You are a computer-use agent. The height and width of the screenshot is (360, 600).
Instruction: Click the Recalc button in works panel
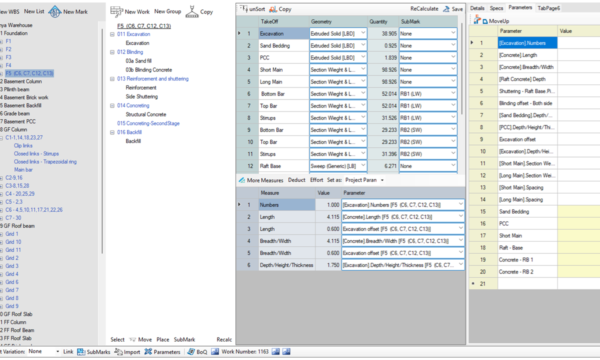point(224,339)
